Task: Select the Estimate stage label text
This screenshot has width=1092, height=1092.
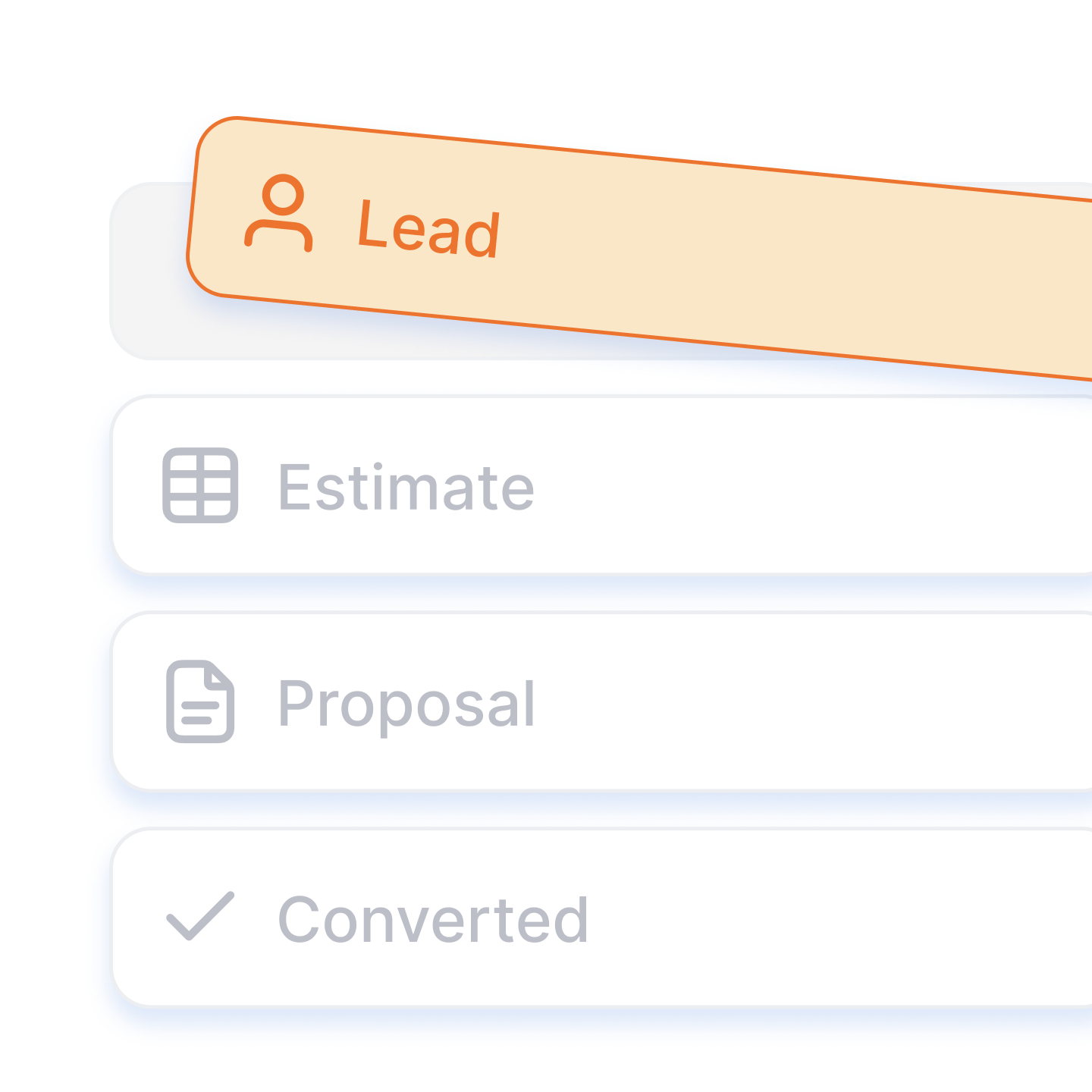Action: coord(406,487)
